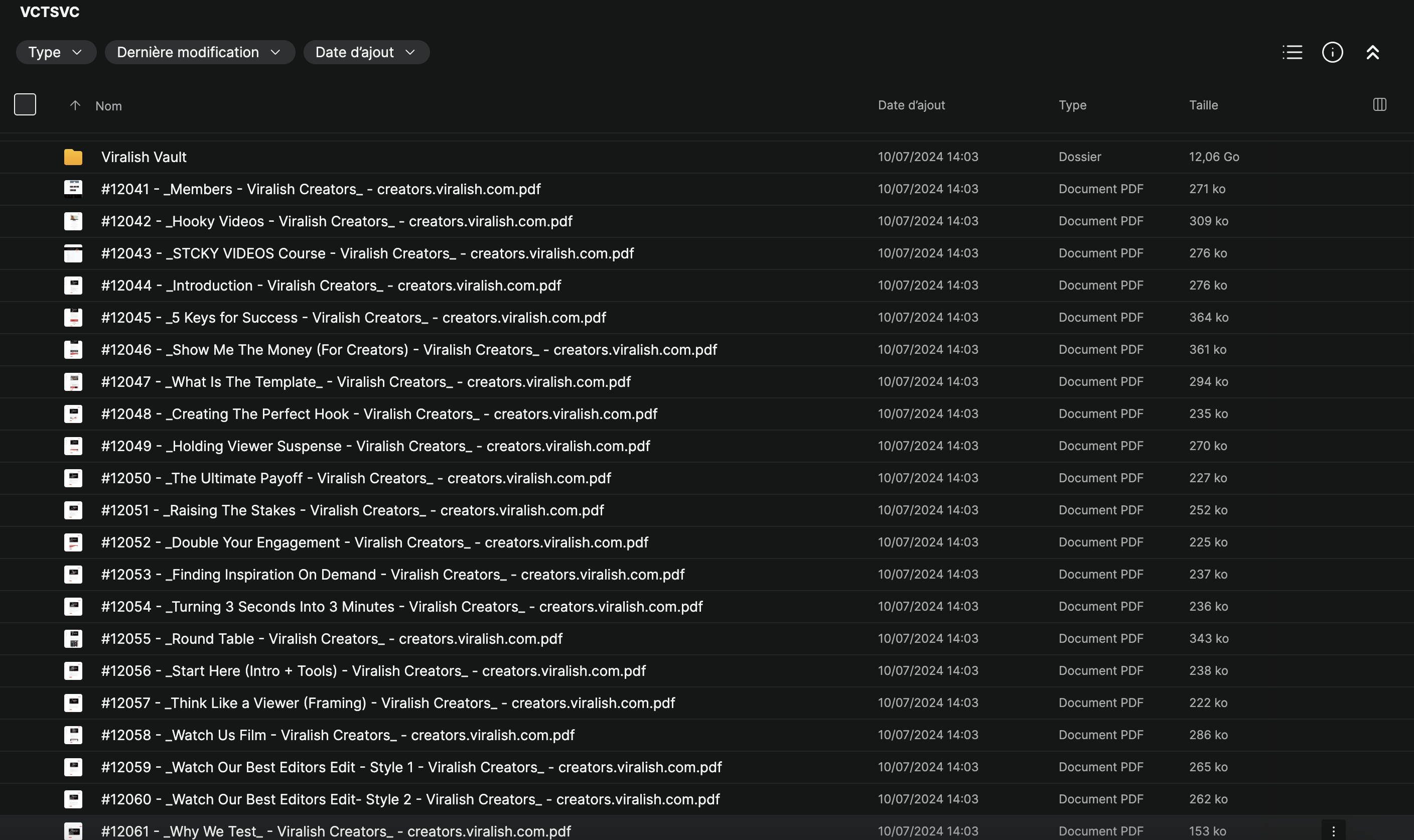Sort by Date d'ajout column header
This screenshot has height=840, width=1414.
[911, 105]
